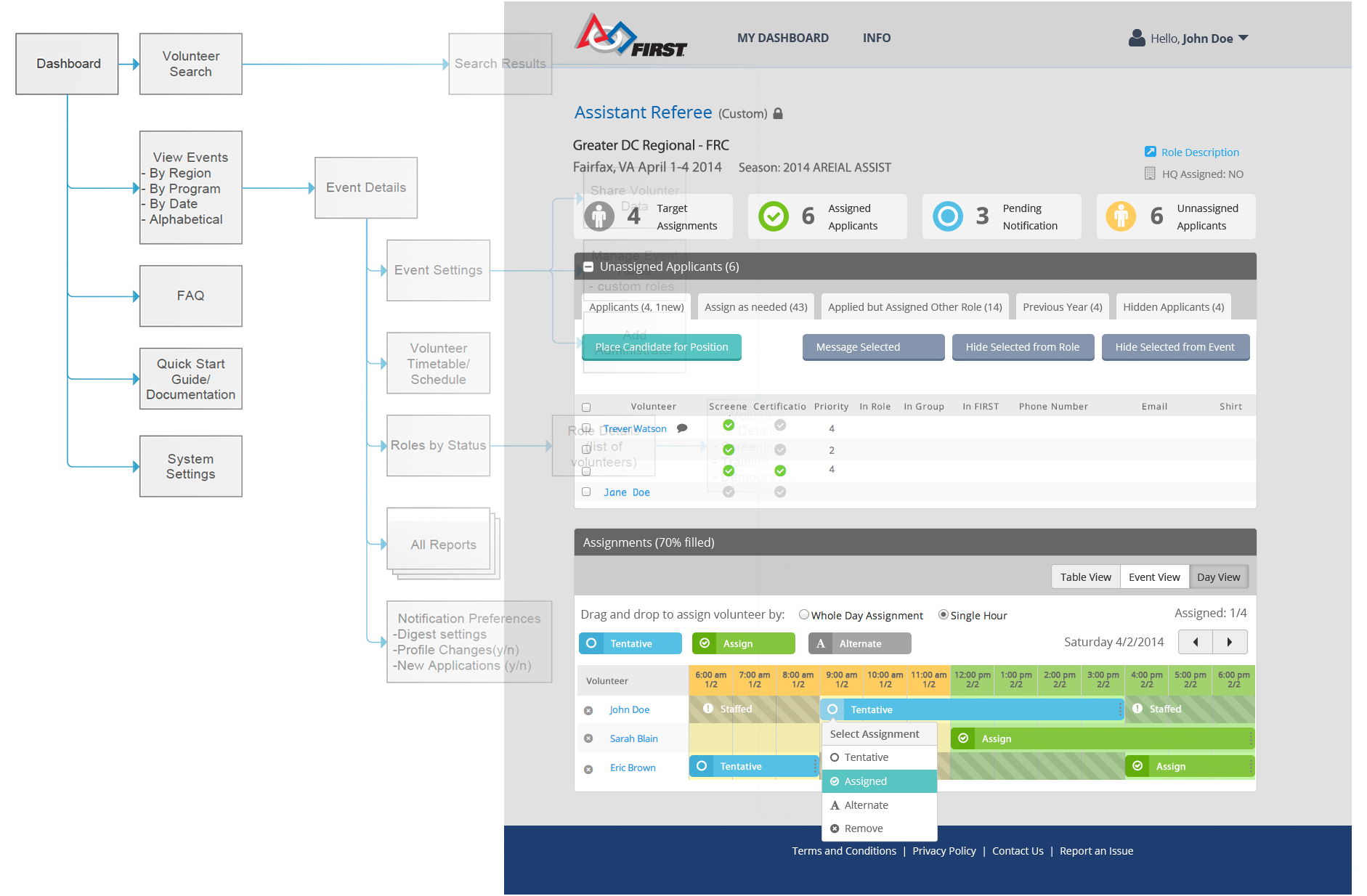Click the message bubble next to Trever Watson
The height and width of the screenshot is (896, 1367).
[682, 428]
